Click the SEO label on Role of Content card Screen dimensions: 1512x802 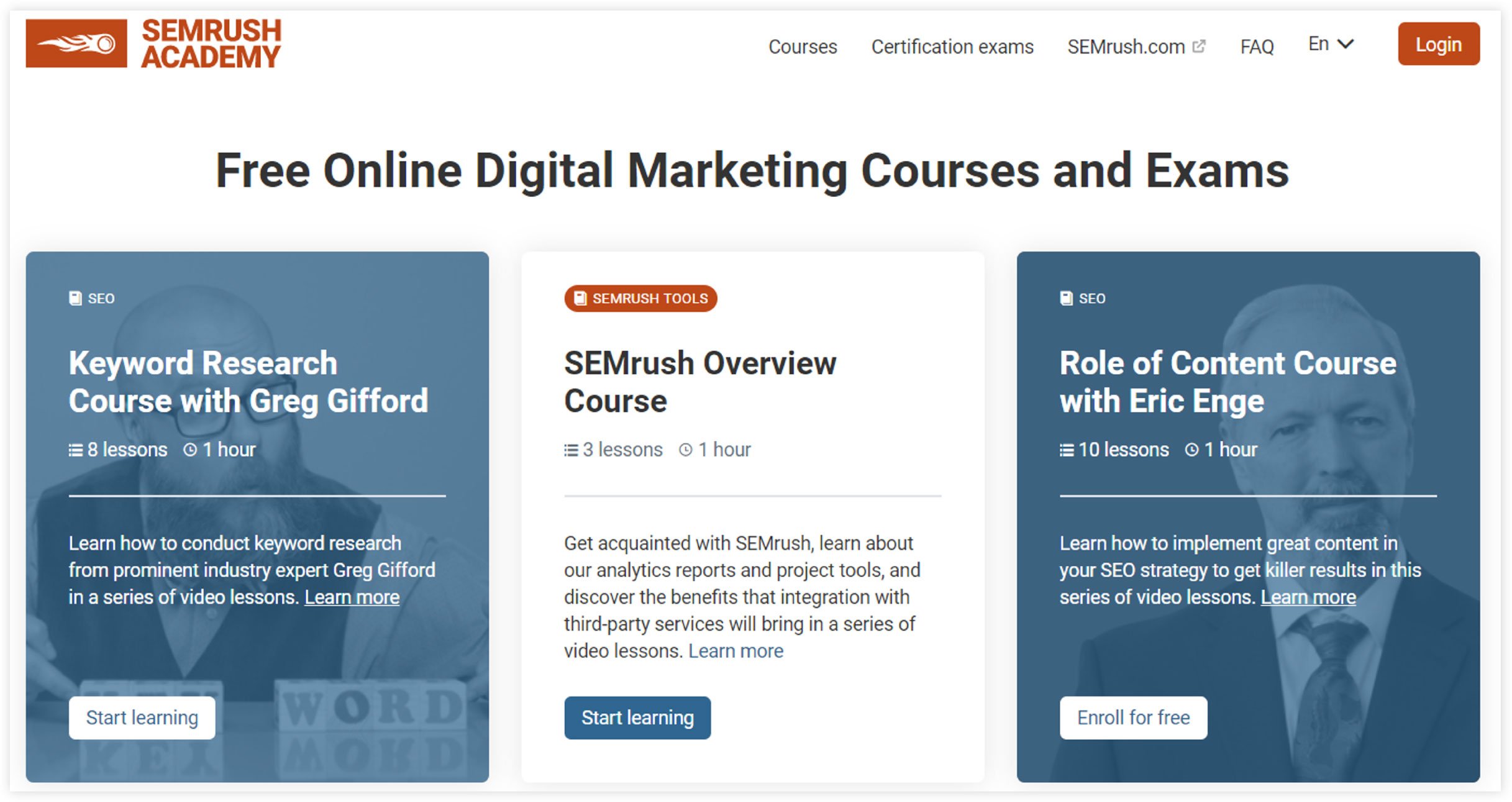click(x=1092, y=298)
